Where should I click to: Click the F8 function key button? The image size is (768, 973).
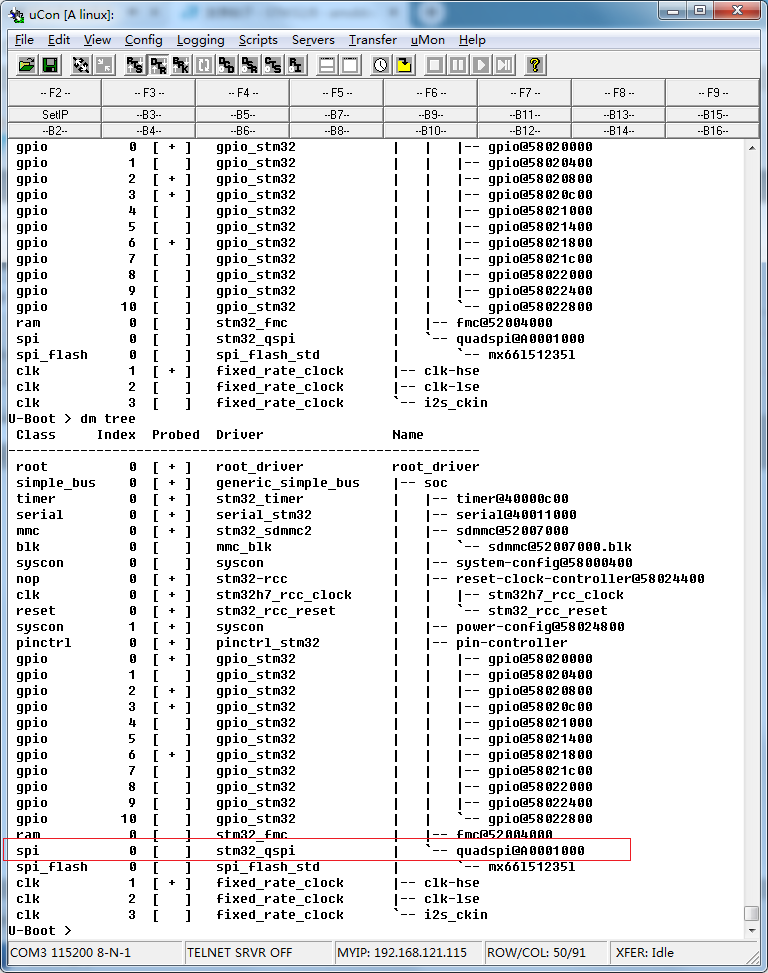(x=619, y=92)
